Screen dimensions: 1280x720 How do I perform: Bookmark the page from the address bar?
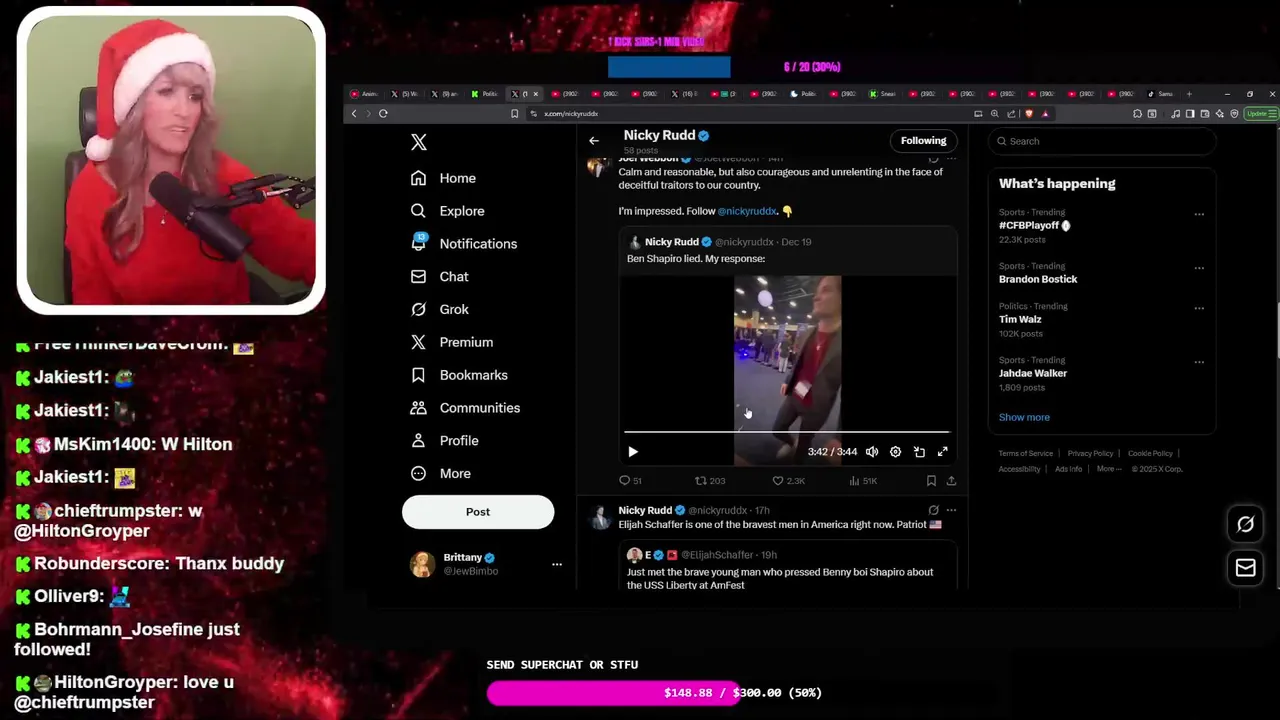(515, 114)
